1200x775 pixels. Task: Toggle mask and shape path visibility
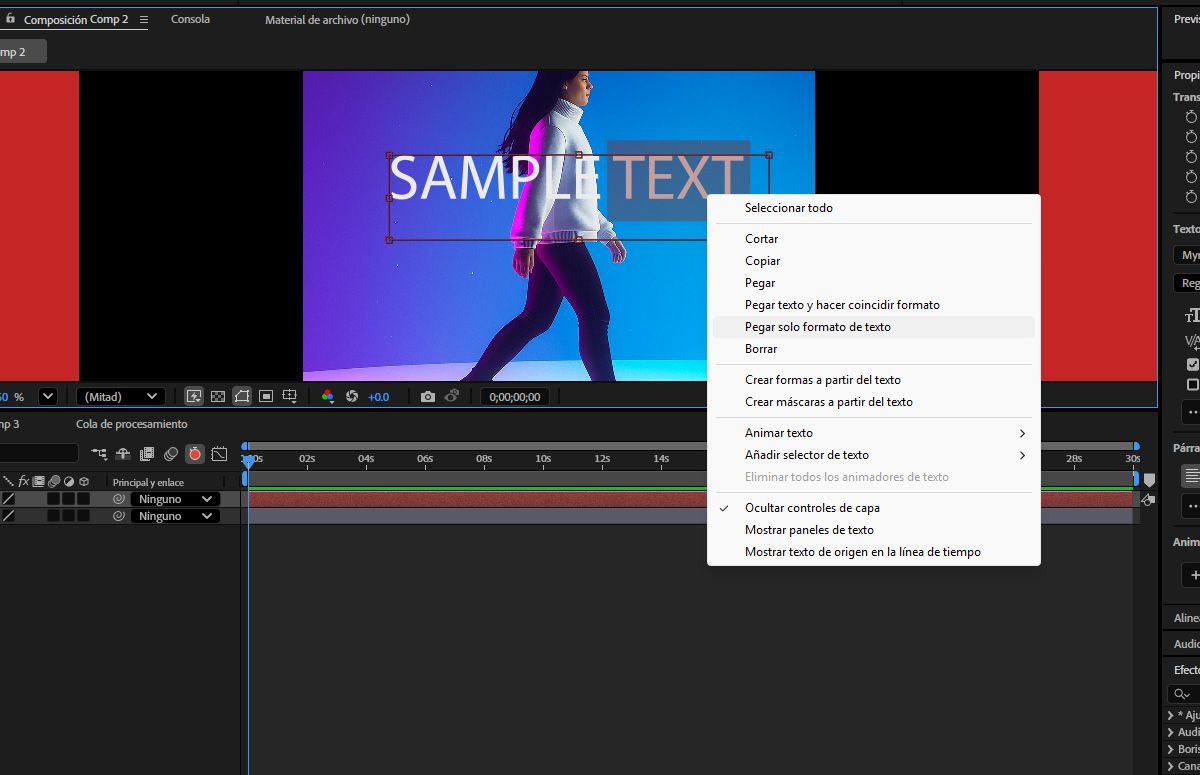point(242,396)
